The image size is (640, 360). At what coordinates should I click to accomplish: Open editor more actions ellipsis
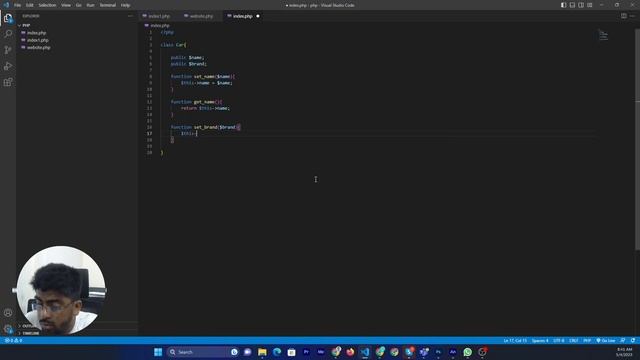click(632, 16)
